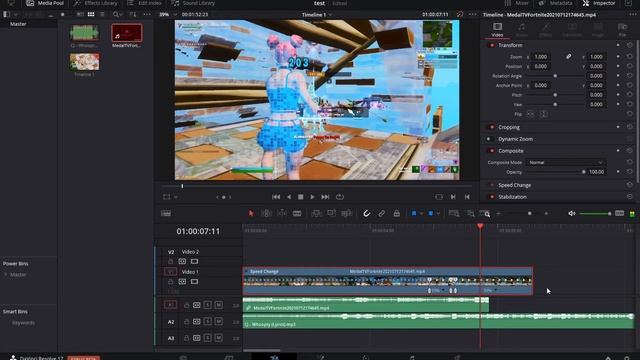Click the Opacity 100.00 value field

tap(596, 172)
